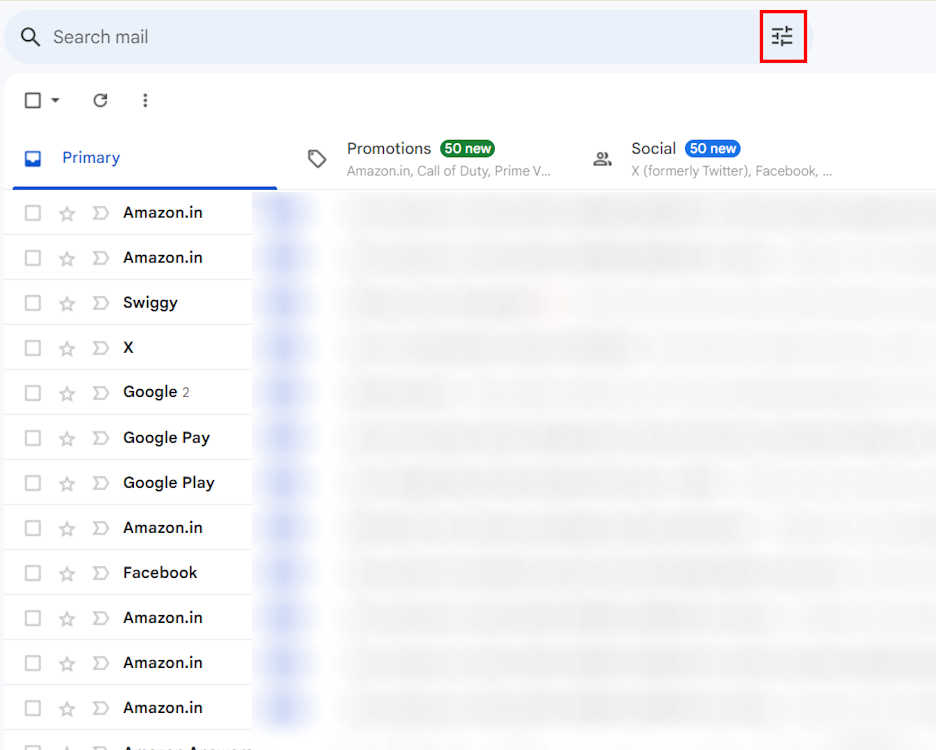Click the search magnifier icon
The width and height of the screenshot is (936, 750).
point(30,36)
